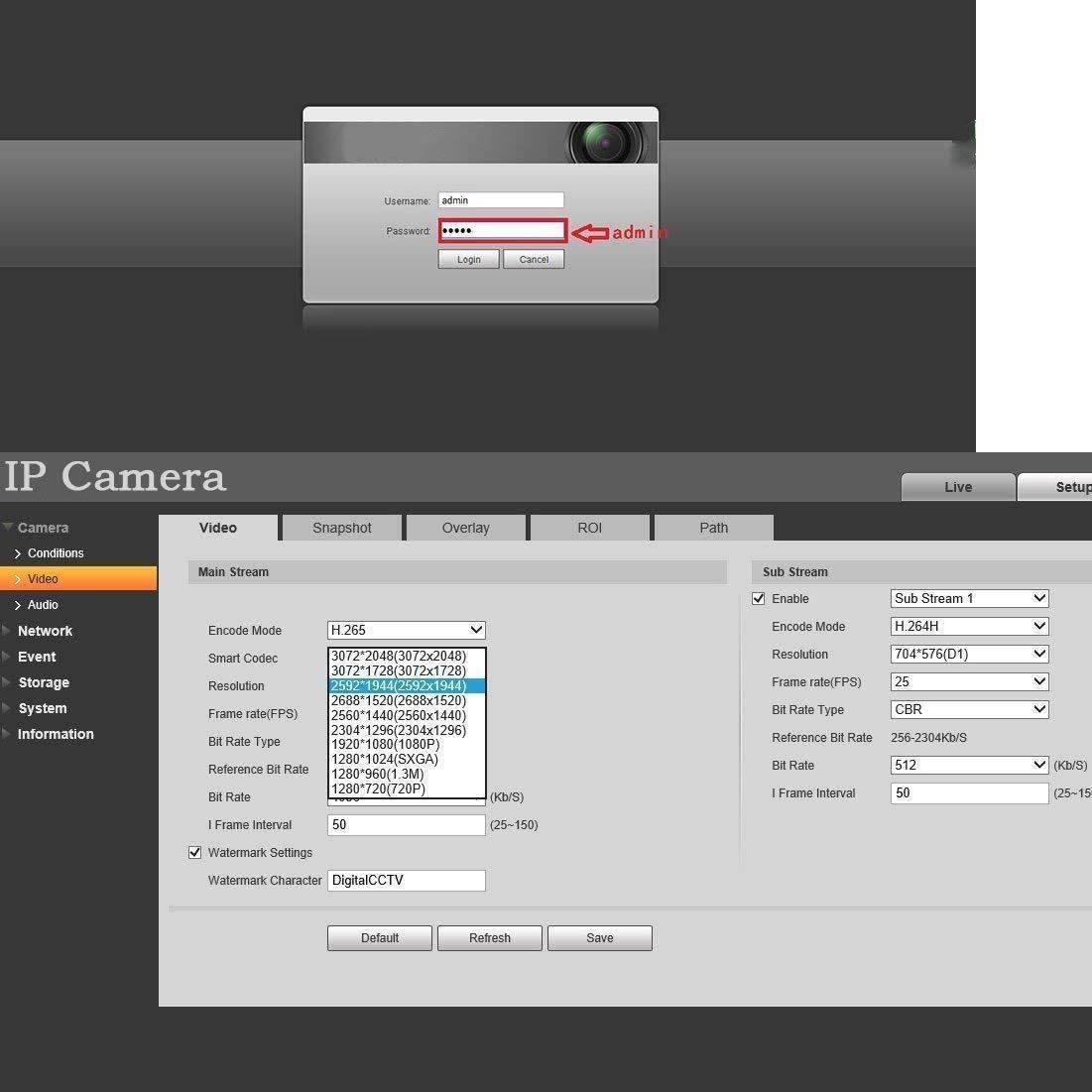This screenshot has width=1092, height=1092.
Task: Go to the Live view tab
Action: pos(958,487)
